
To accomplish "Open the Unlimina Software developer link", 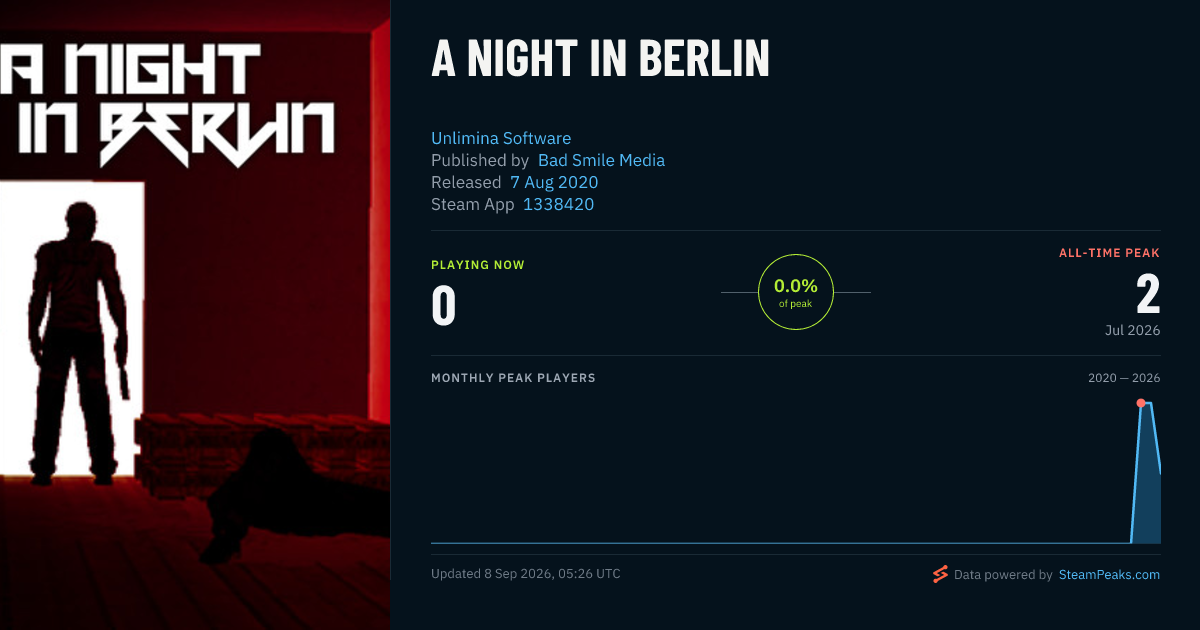I will tap(501, 138).
